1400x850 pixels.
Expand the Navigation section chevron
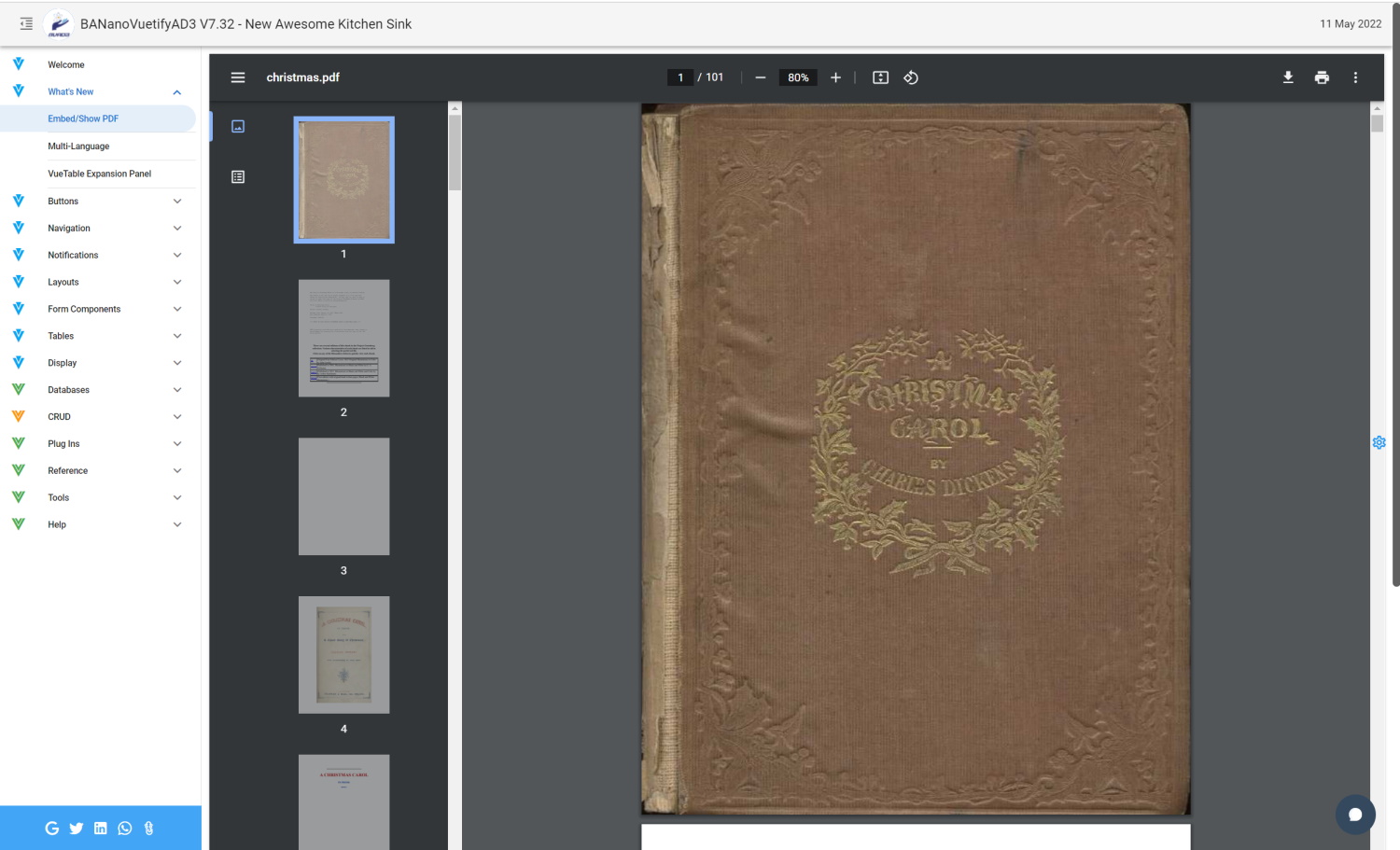click(x=177, y=229)
